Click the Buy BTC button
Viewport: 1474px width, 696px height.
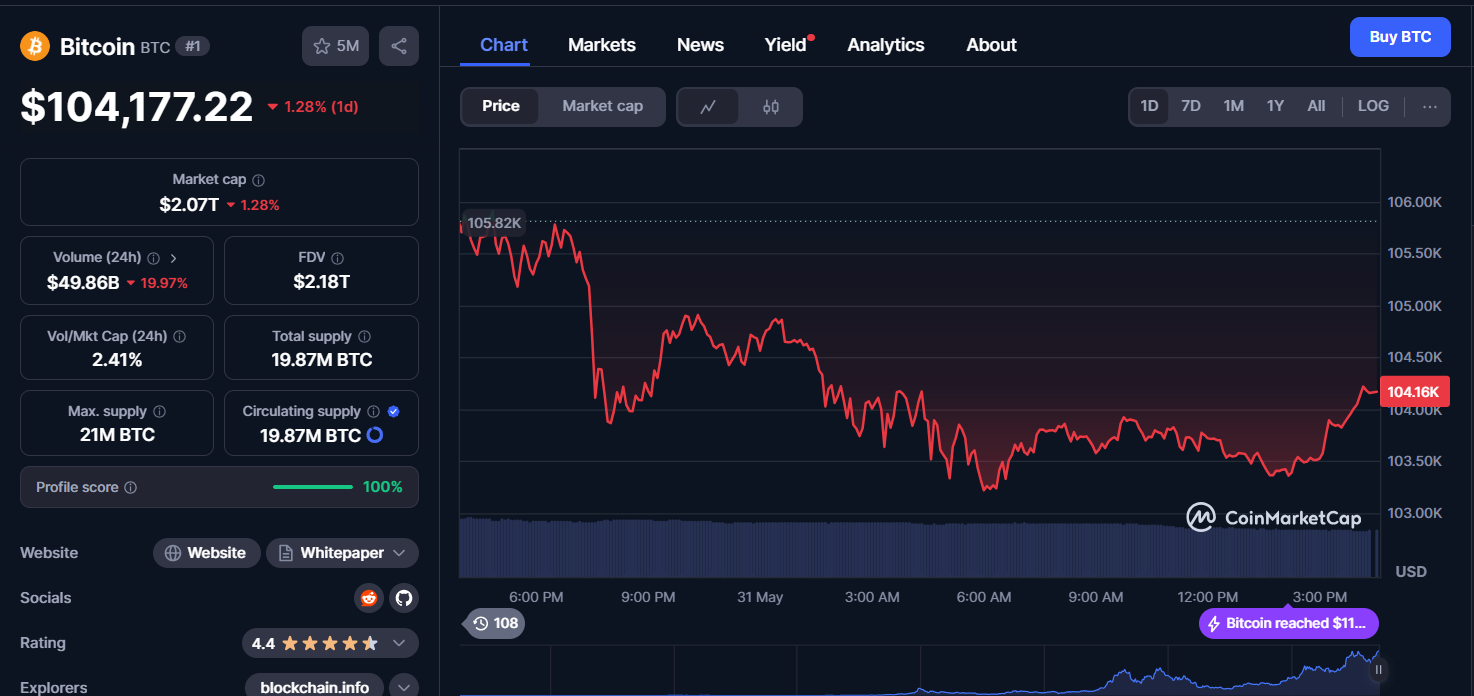coord(1400,37)
